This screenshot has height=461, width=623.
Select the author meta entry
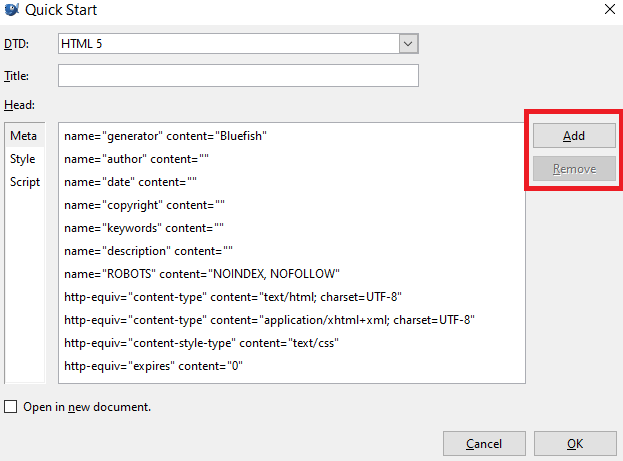137,159
